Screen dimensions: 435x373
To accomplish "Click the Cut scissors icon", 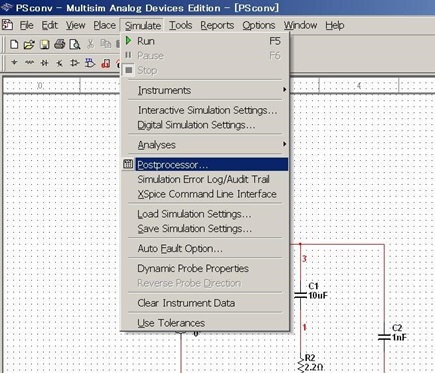I will tap(90, 44).
